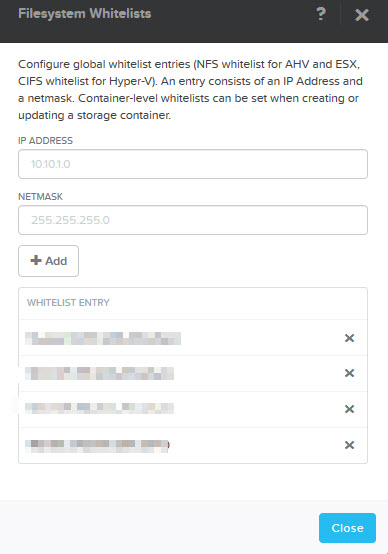Click the Filesystem Whitelists dialog title
The height and width of the screenshot is (554, 388).
click(x=84, y=14)
